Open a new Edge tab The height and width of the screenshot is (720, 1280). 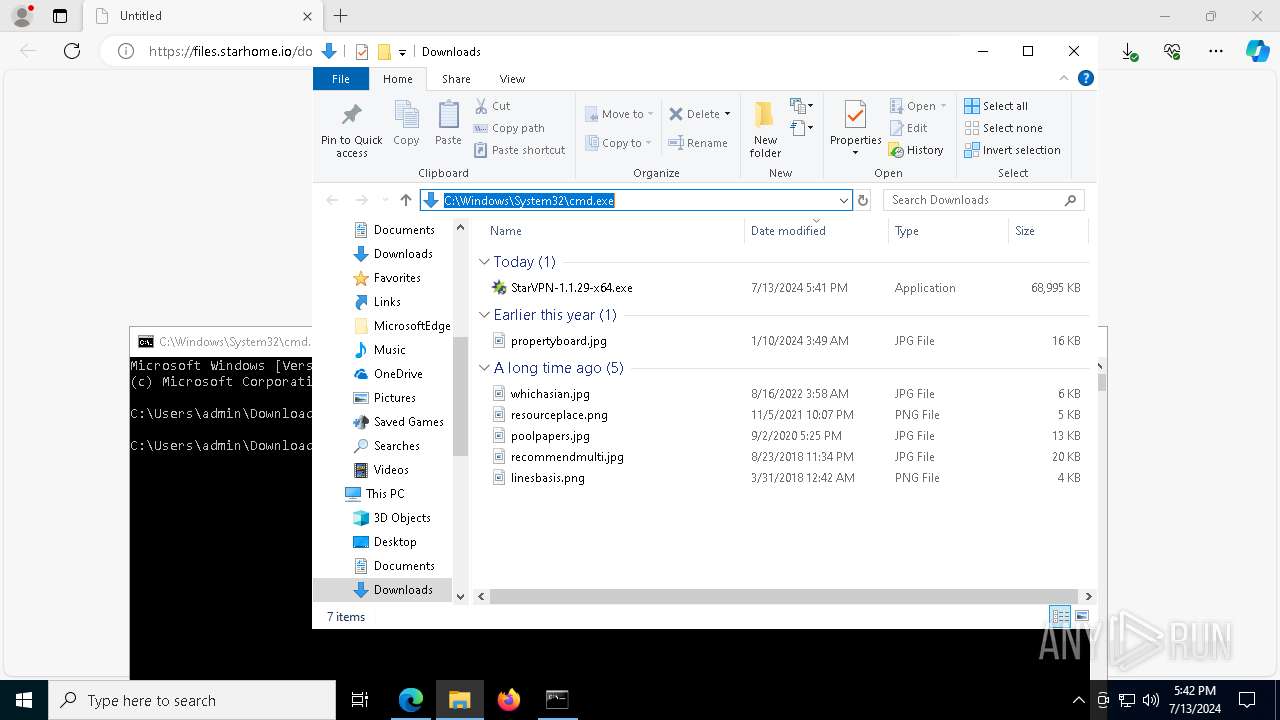point(340,16)
